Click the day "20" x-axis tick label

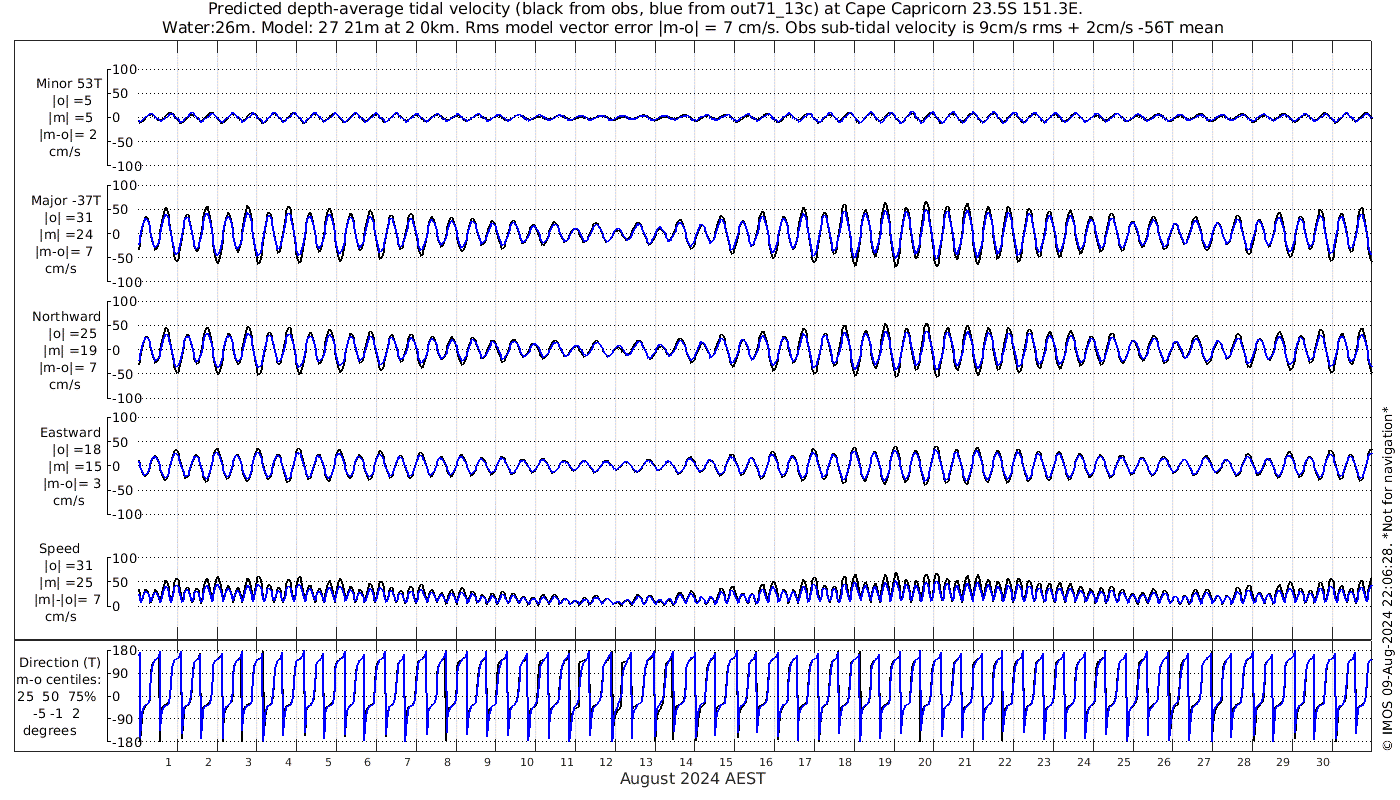point(925,762)
